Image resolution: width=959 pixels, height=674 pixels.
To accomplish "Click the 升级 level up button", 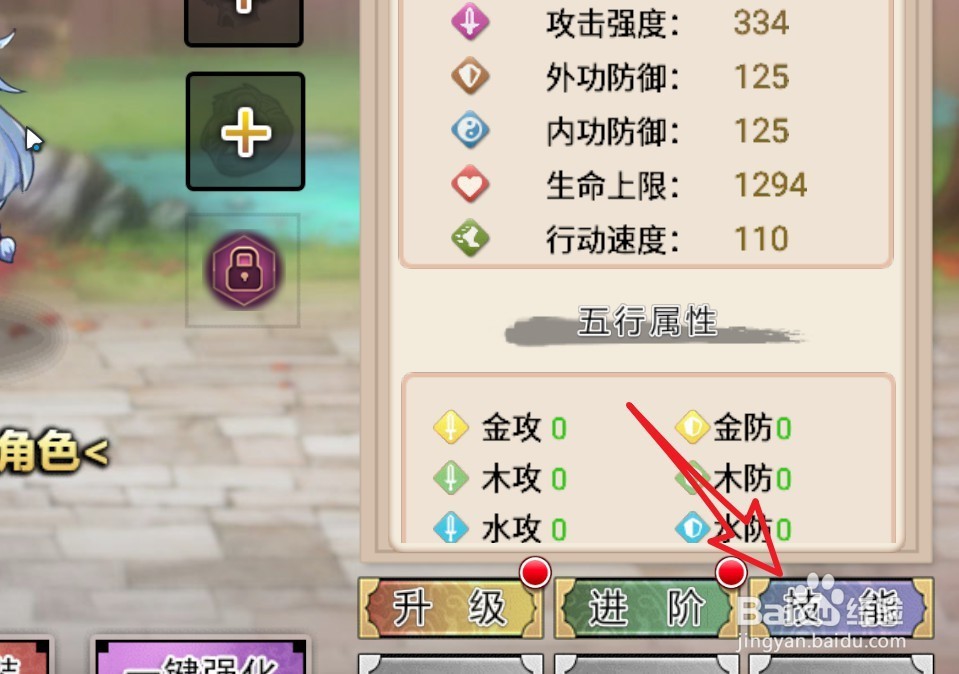I will click(x=450, y=608).
